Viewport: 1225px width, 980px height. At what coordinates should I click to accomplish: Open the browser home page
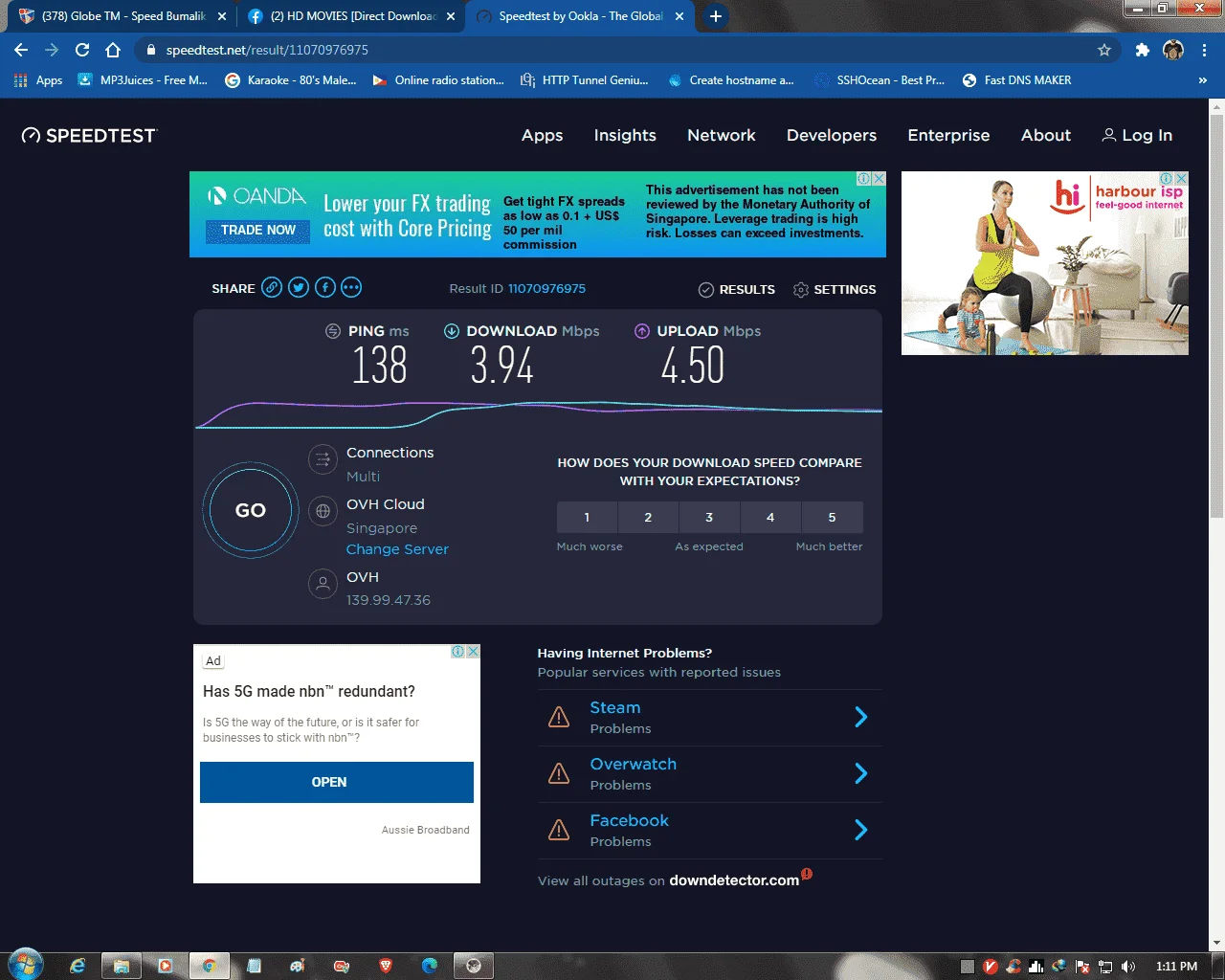point(113,50)
